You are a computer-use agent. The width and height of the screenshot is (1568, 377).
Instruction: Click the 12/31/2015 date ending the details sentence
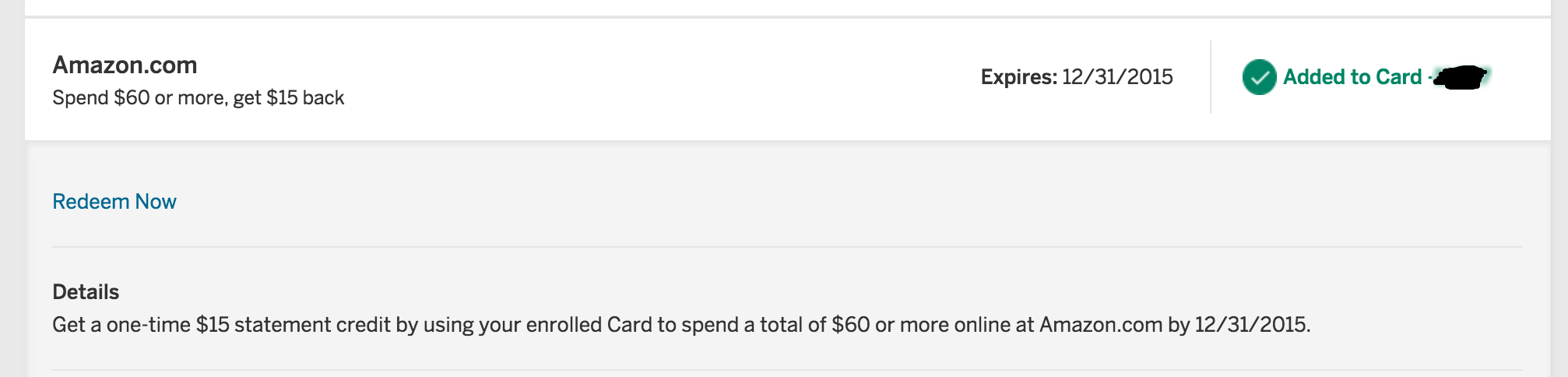[x=1250, y=325]
